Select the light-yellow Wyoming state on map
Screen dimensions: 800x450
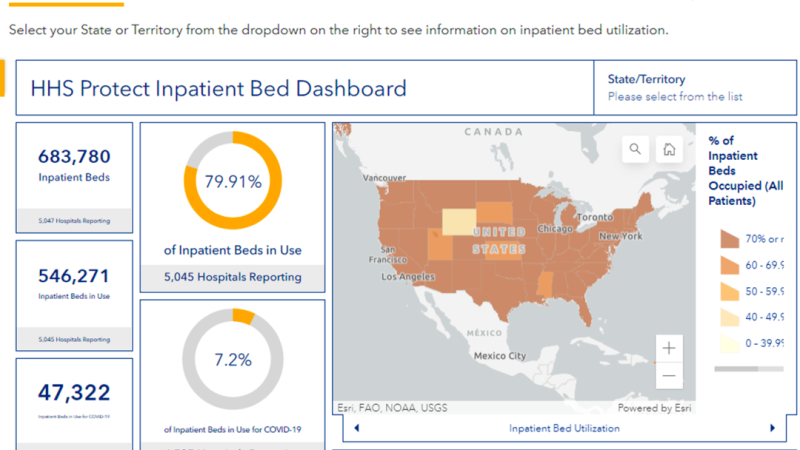[459, 221]
